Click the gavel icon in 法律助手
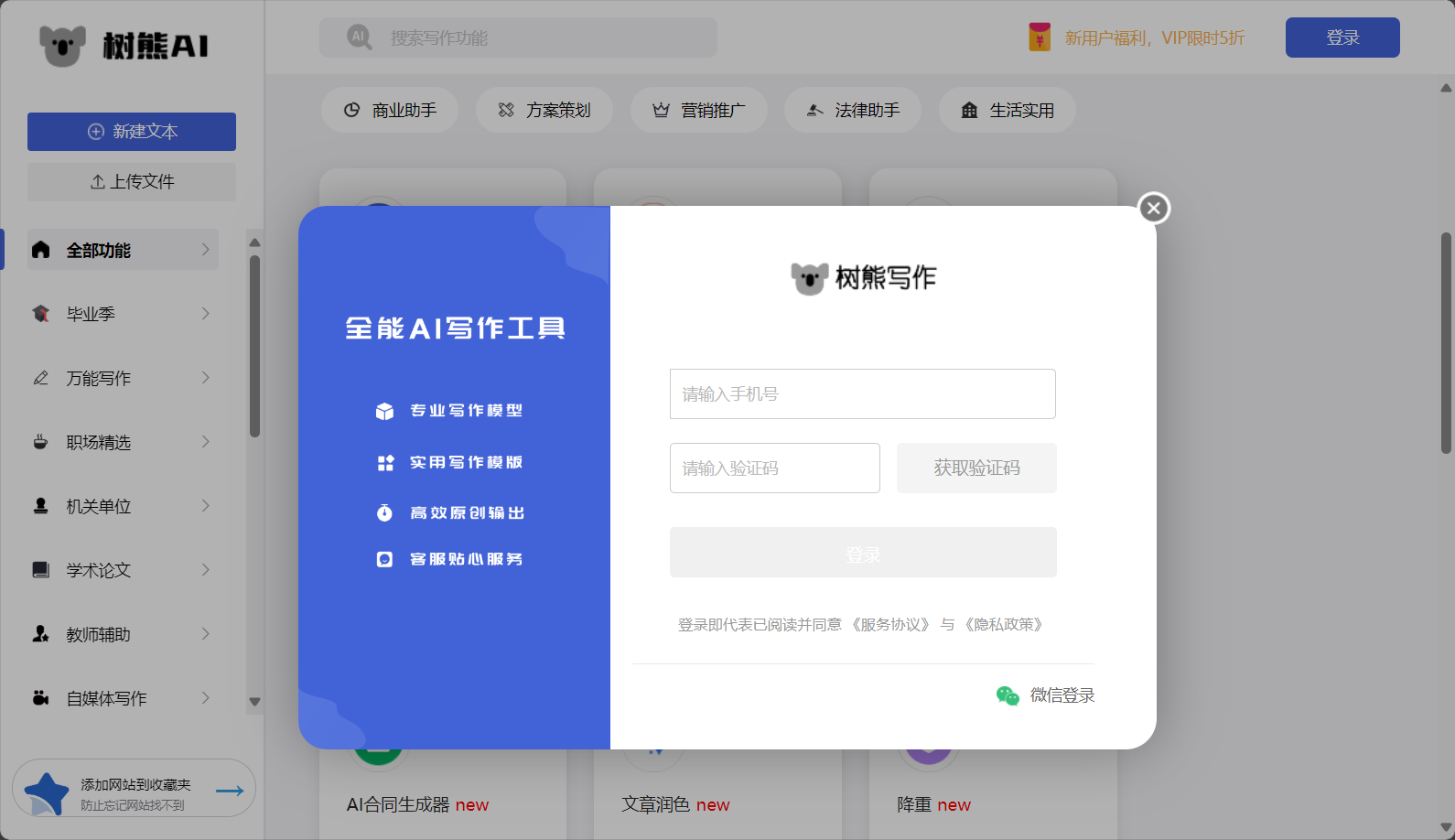Image resolution: width=1455 pixels, height=840 pixels. (814, 110)
